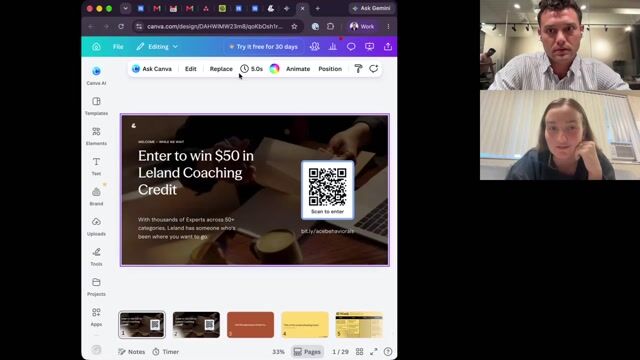Click the Replace button

click(x=221, y=69)
